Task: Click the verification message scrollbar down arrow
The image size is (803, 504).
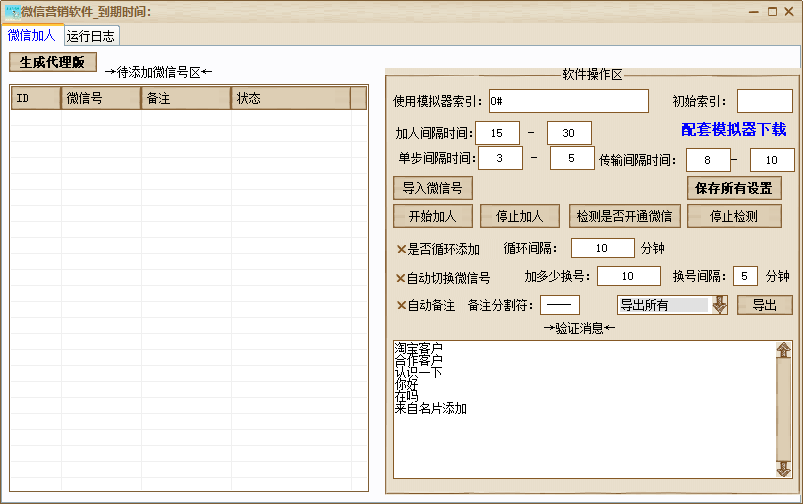Action: [x=784, y=469]
